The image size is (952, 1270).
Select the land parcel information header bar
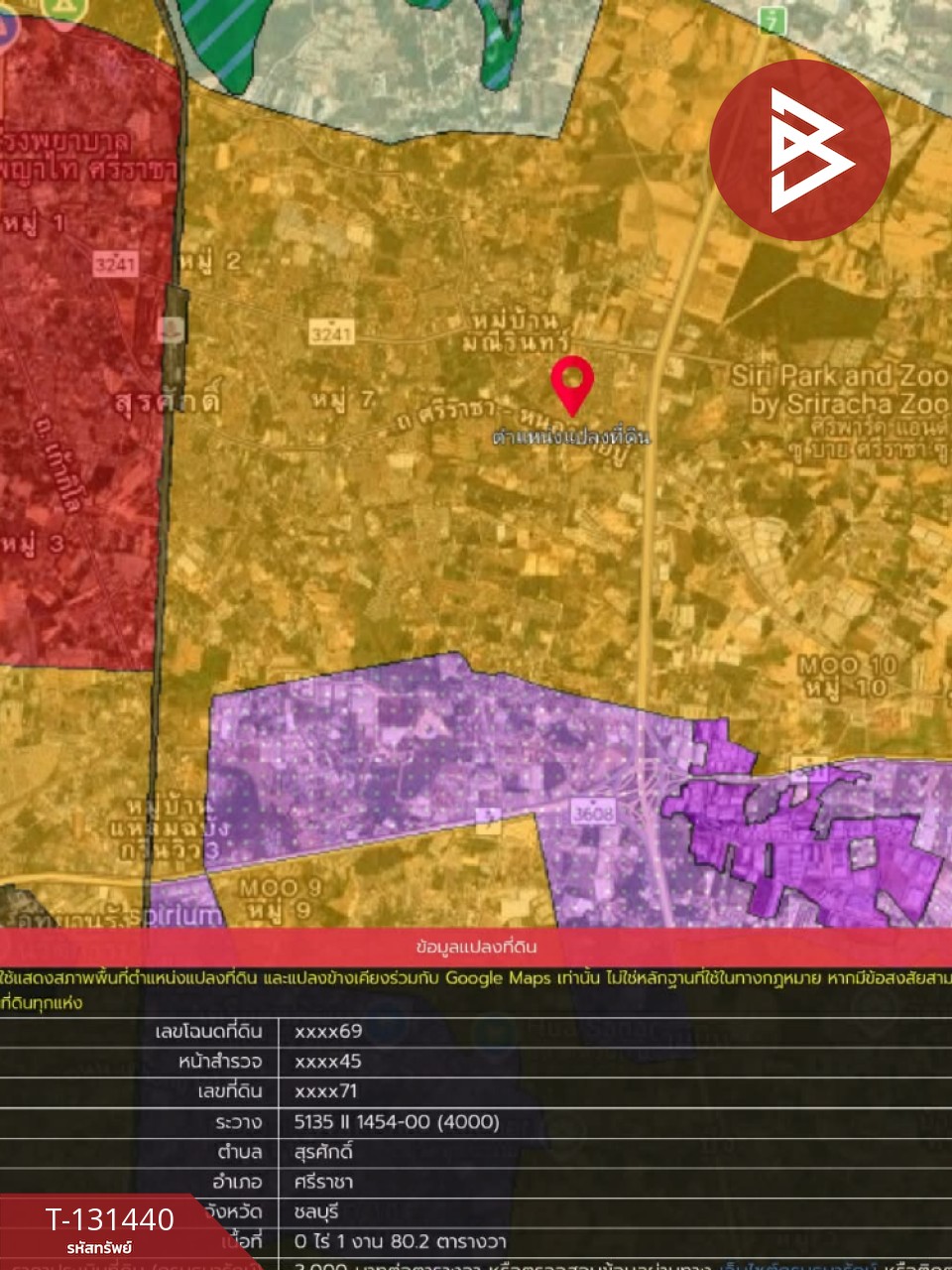coord(476,947)
